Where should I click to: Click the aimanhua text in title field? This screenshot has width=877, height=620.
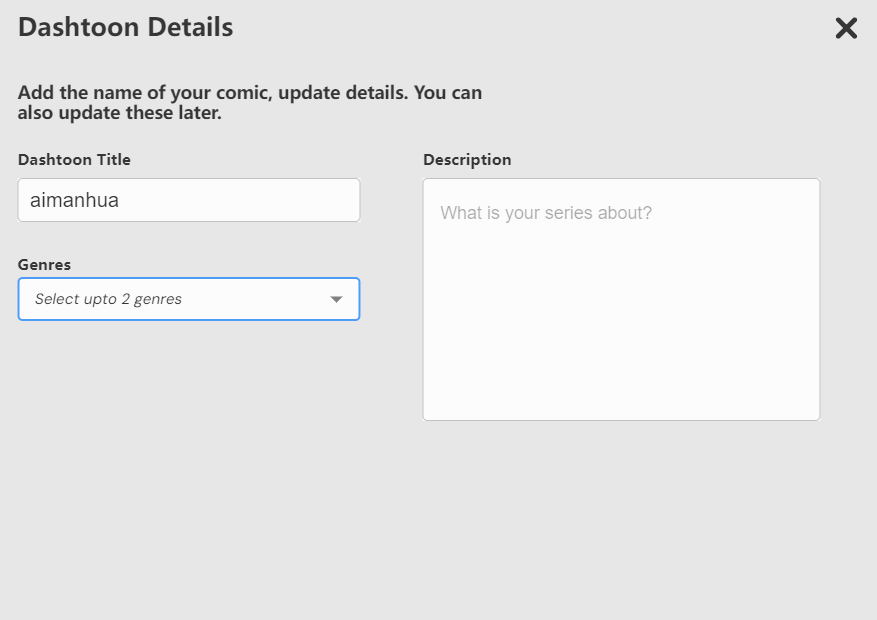coord(74,200)
